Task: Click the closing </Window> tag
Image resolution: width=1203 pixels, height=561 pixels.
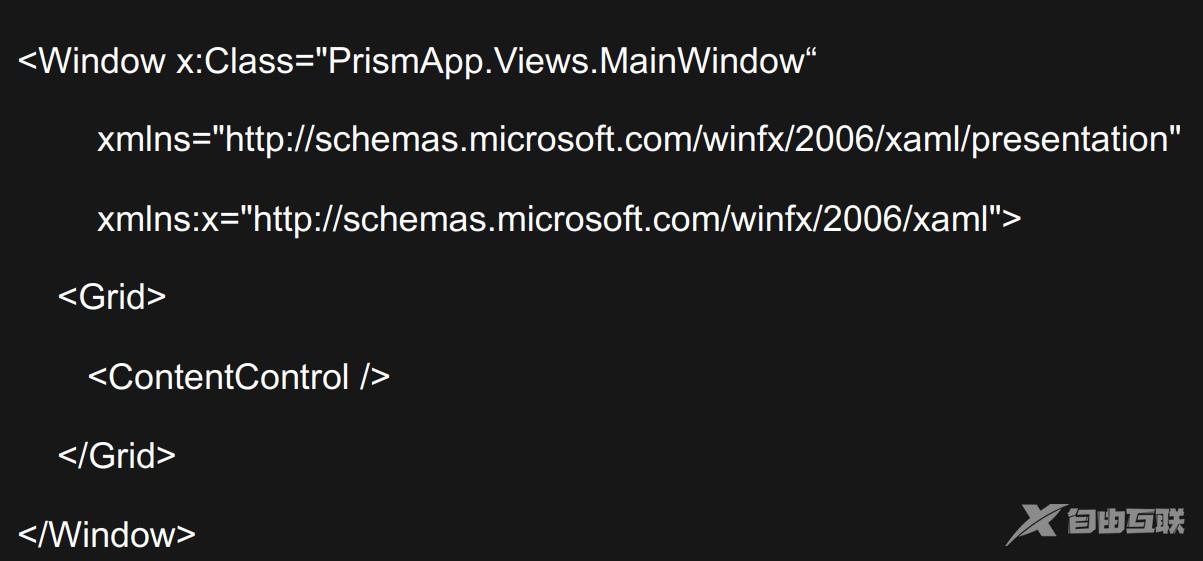Action: tap(107, 534)
